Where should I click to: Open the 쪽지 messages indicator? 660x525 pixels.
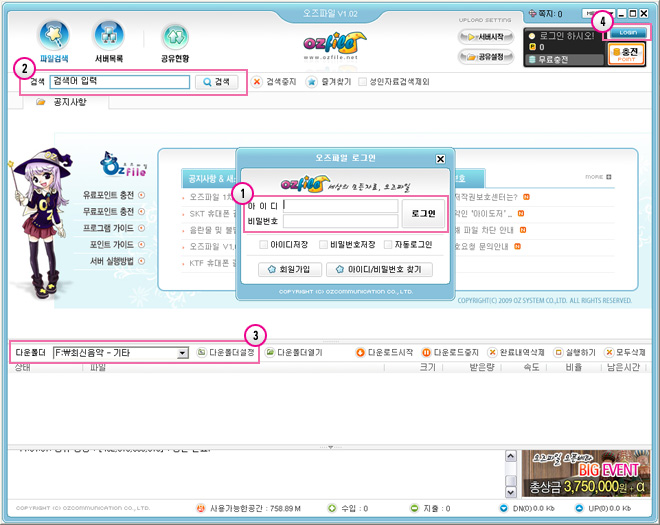[546, 14]
